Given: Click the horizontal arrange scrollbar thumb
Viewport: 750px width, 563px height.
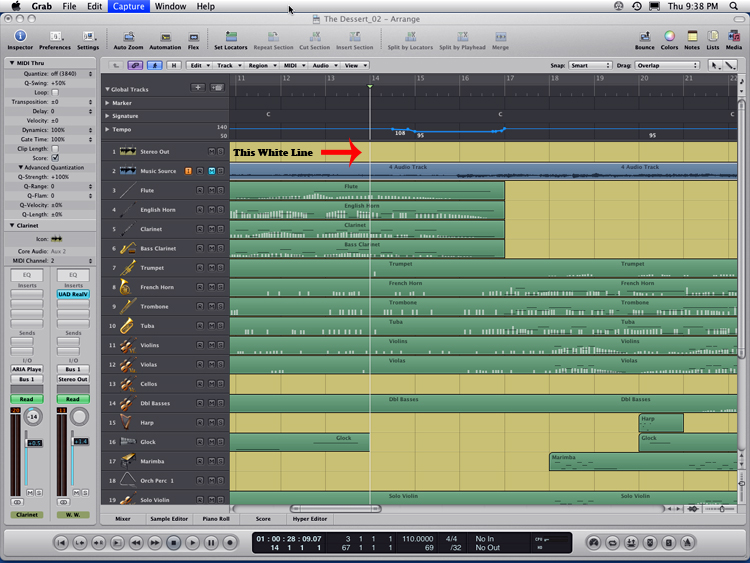Looking at the screenshot, I should coord(335,508).
